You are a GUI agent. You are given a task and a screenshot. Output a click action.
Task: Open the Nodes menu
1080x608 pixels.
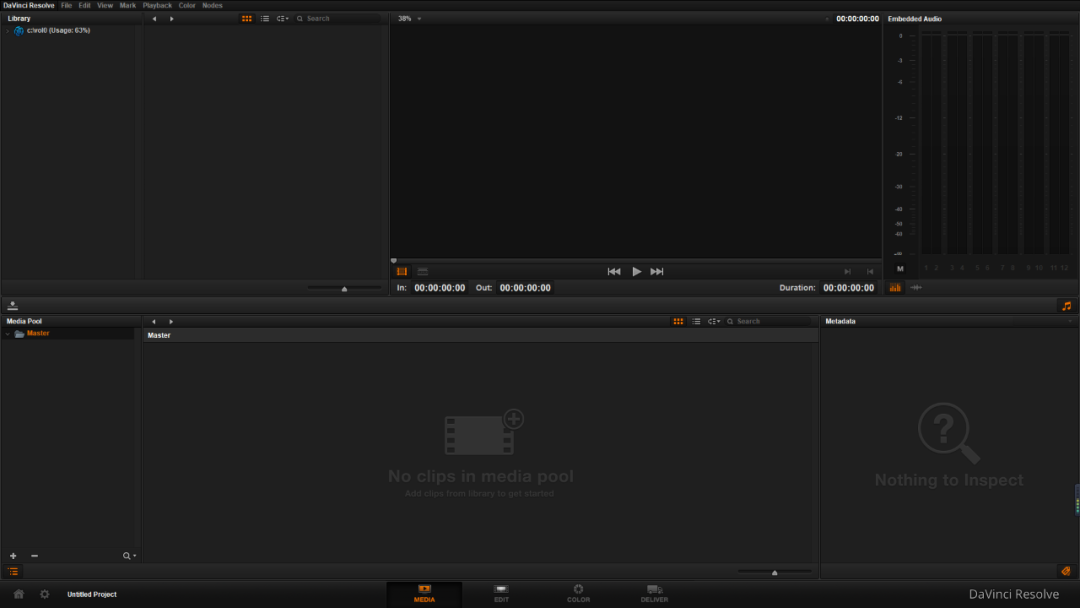coord(212,6)
